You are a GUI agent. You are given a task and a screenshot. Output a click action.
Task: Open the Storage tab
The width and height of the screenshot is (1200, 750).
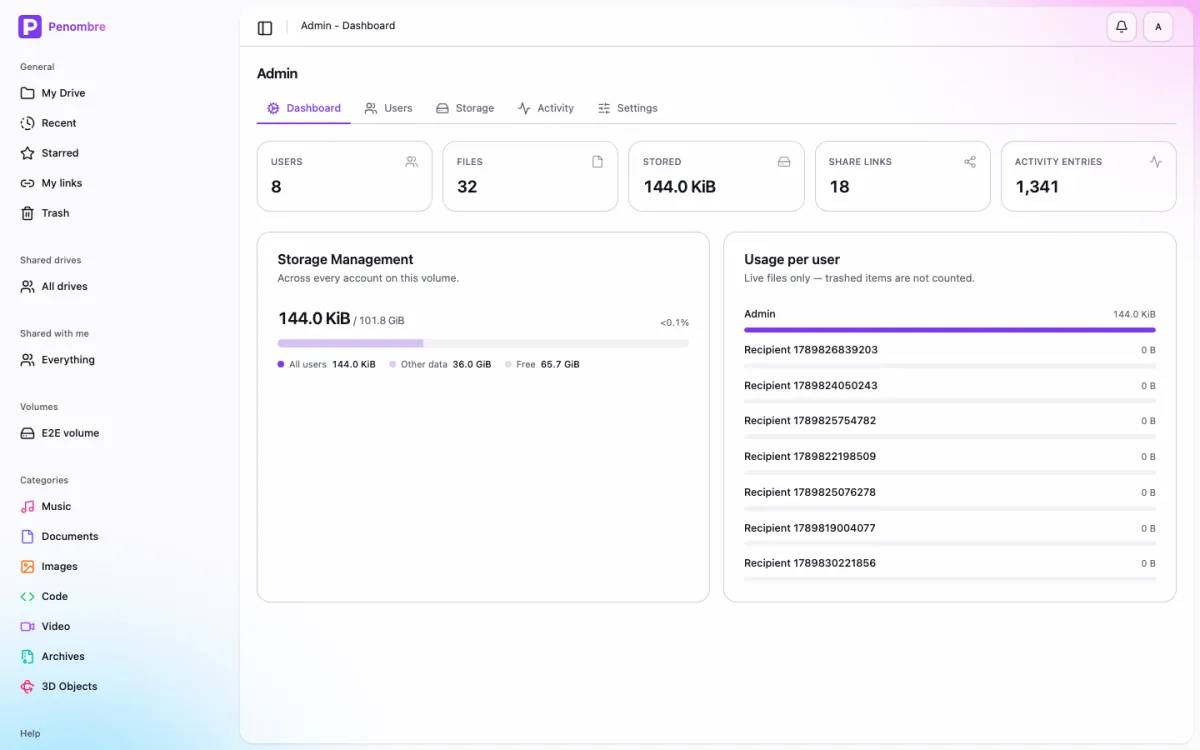coord(465,108)
